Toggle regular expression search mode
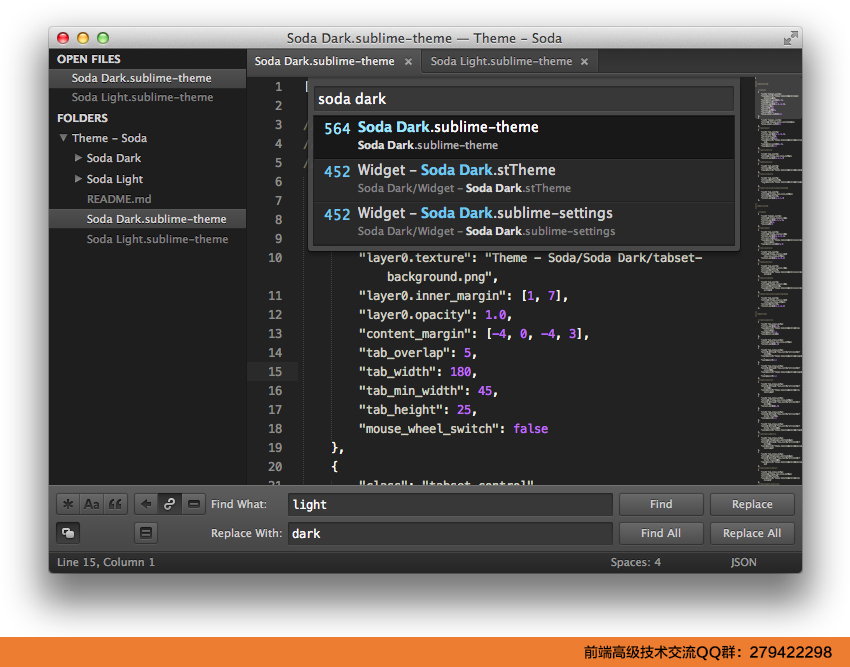This screenshot has width=850, height=667. (68, 504)
